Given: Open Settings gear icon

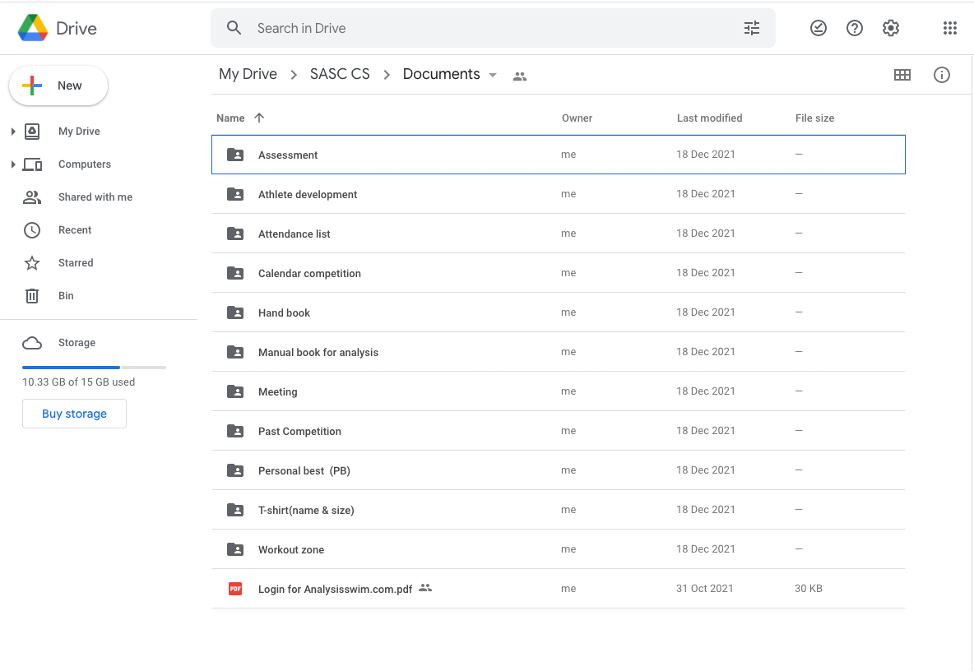Looking at the screenshot, I should [891, 28].
